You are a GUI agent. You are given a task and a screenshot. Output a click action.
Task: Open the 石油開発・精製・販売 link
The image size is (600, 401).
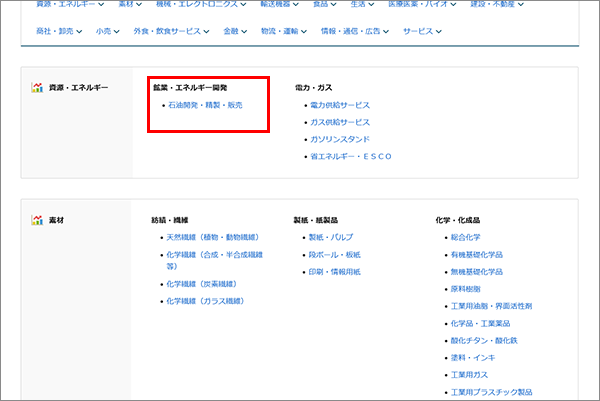[205, 105]
